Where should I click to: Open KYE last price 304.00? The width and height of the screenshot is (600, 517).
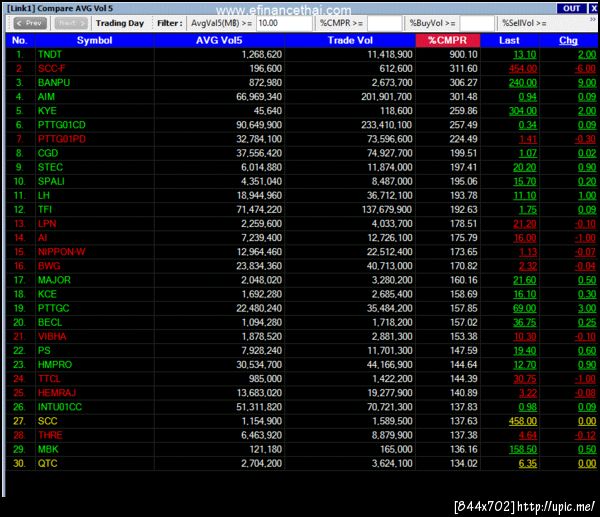click(522, 111)
